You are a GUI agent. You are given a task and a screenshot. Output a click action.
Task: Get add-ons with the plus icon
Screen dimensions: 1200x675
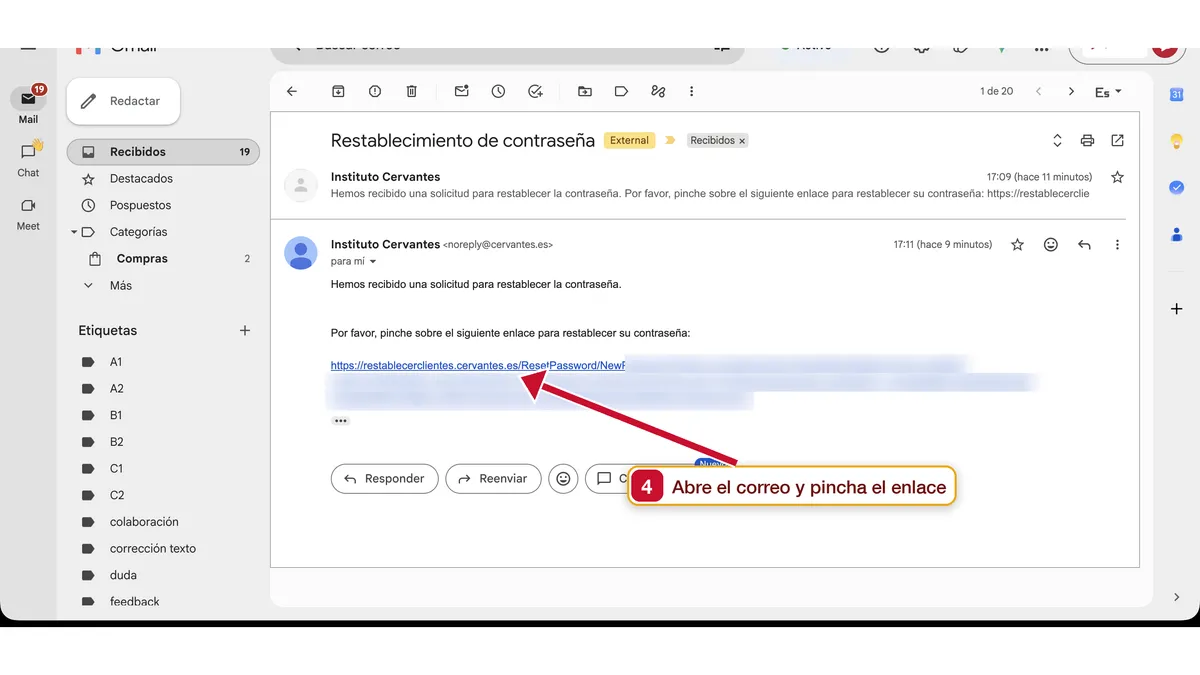(x=1177, y=309)
